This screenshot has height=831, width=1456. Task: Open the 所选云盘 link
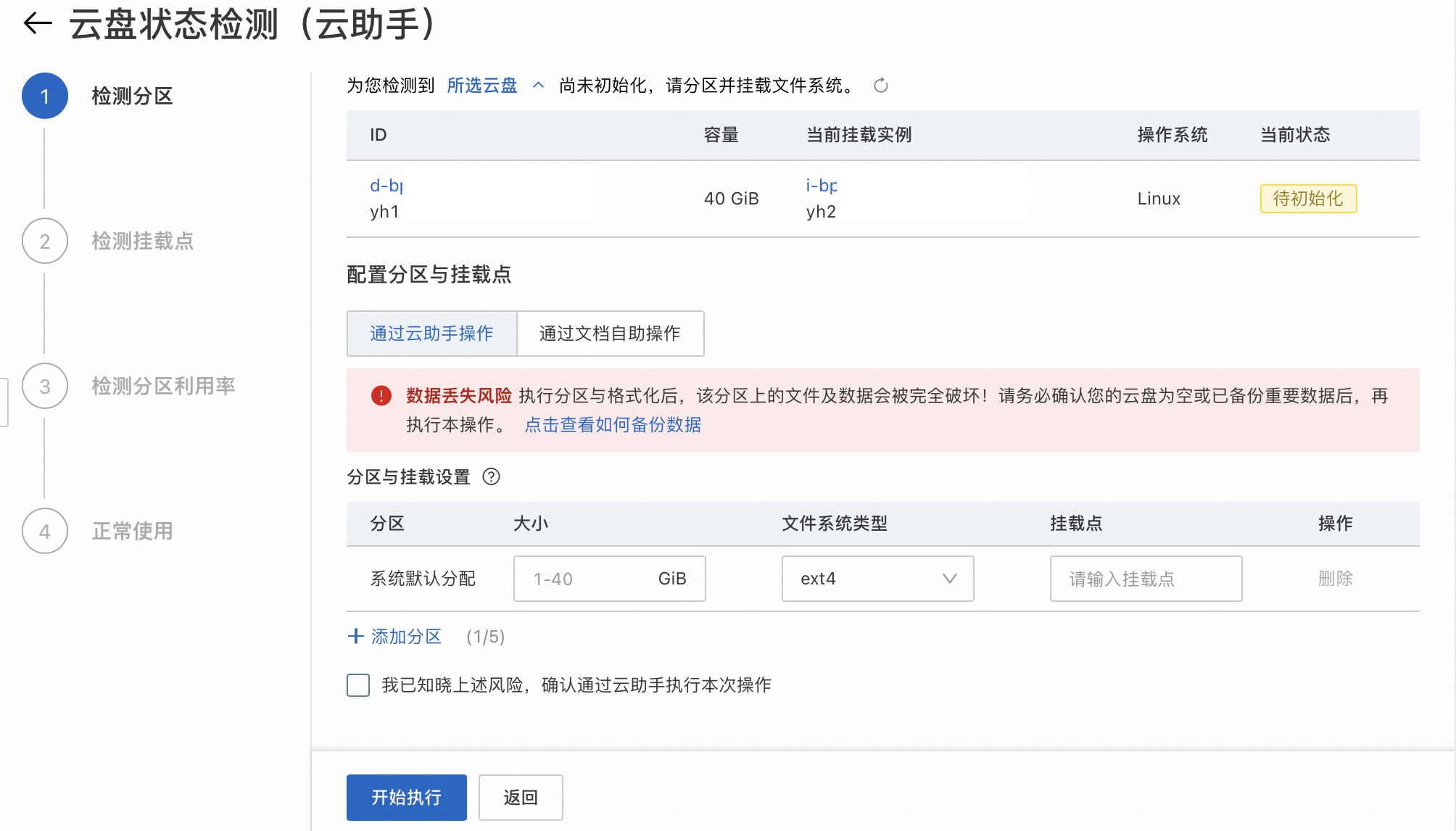482,86
